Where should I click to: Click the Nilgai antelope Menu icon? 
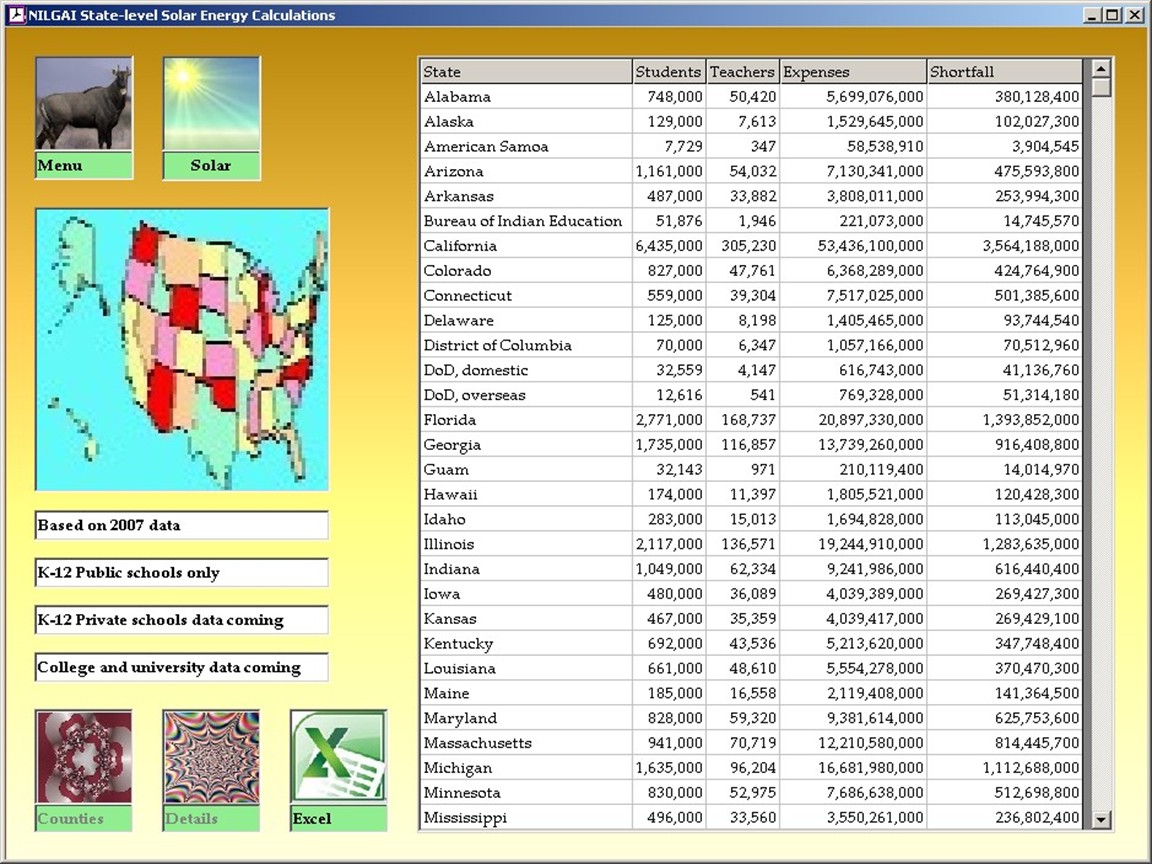pyautogui.click(x=84, y=104)
